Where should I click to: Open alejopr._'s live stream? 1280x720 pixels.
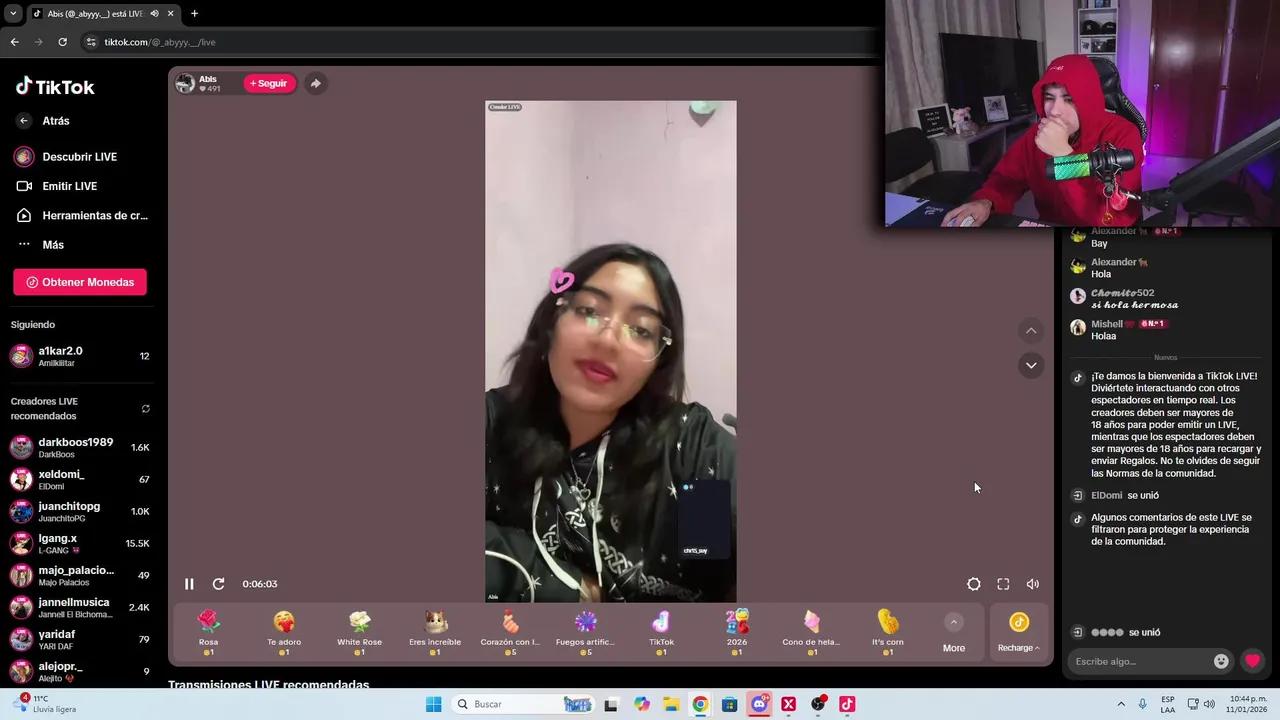[80, 672]
